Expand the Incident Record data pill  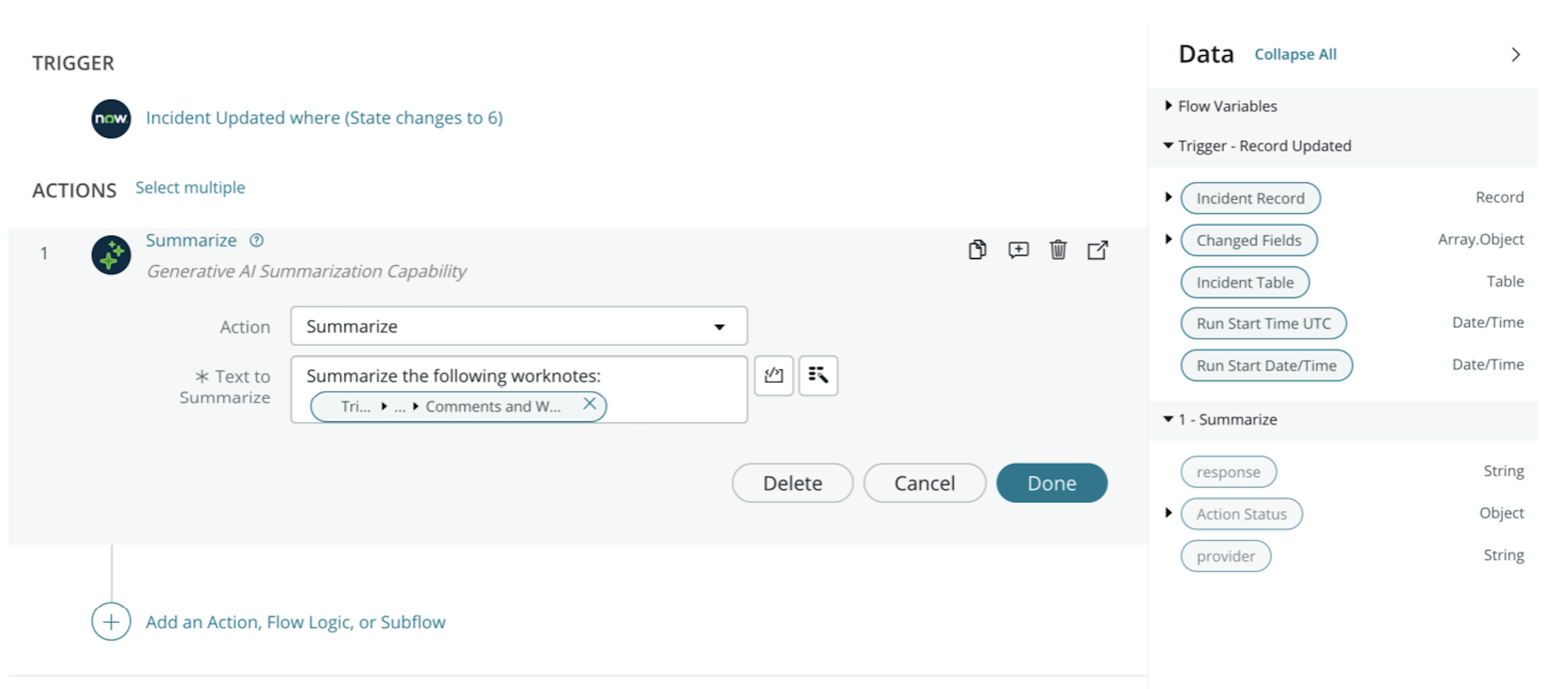[x=1169, y=197]
